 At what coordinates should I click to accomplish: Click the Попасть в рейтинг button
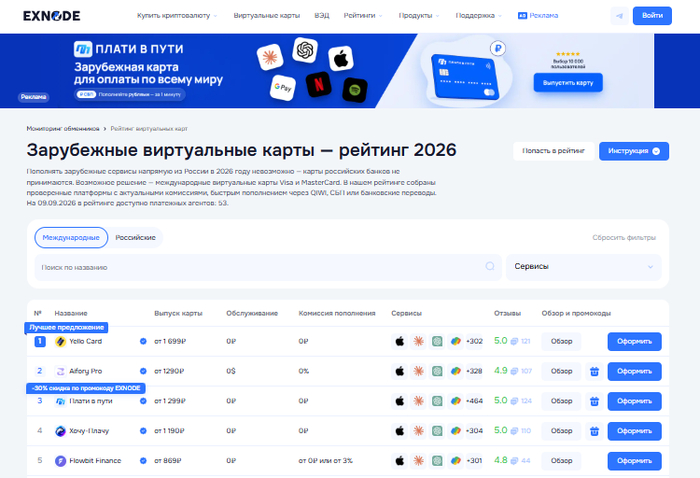(x=553, y=151)
